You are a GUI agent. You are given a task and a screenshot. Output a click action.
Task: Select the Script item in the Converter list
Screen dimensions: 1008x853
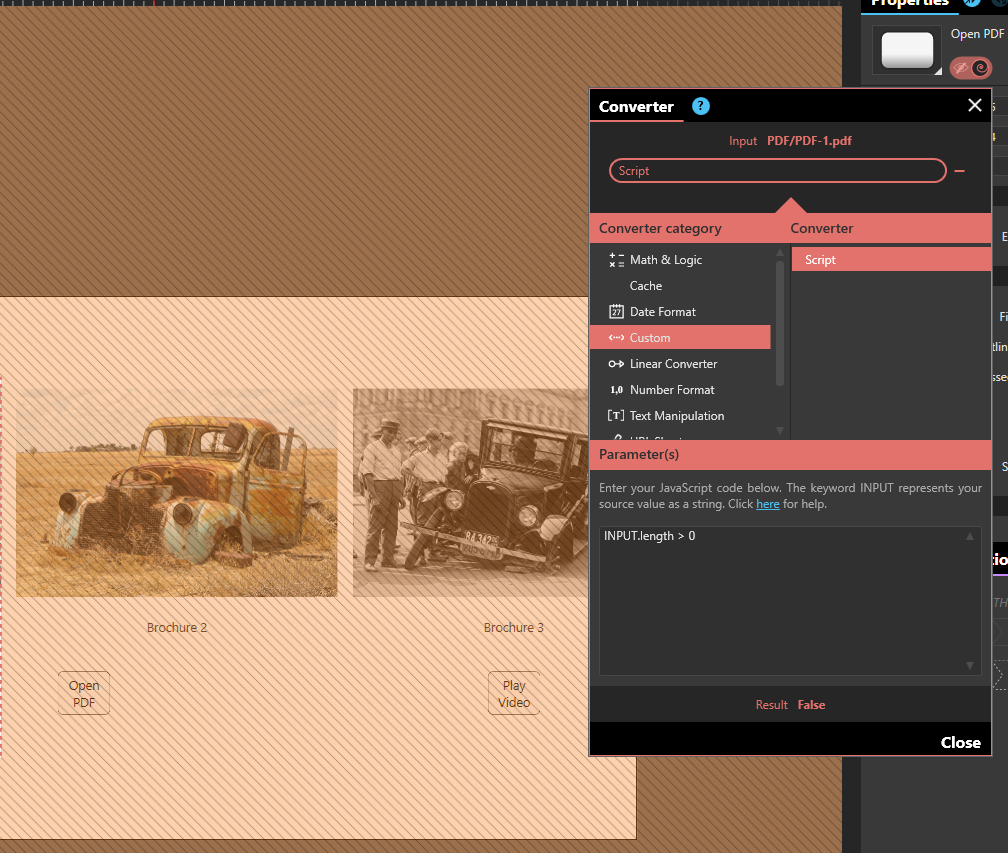891,260
